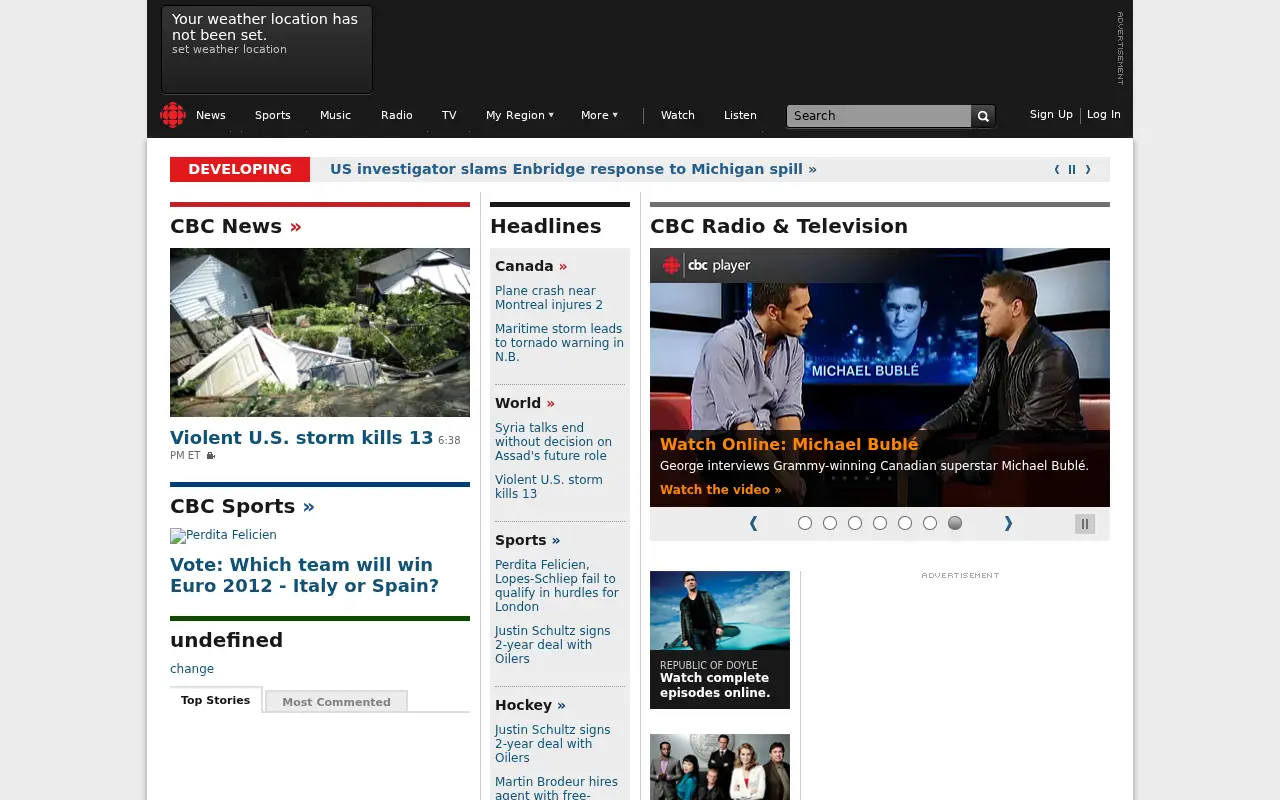
Task: Show next slide in CBC player carousel
Action: pos(1008,523)
